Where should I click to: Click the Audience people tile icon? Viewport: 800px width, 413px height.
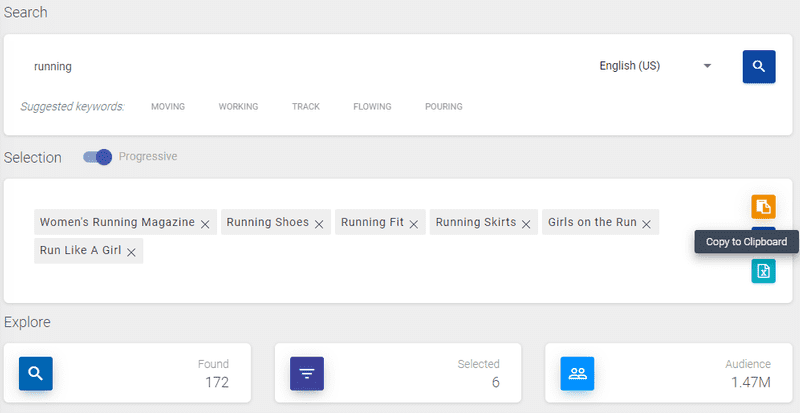(x=577, y=374)
